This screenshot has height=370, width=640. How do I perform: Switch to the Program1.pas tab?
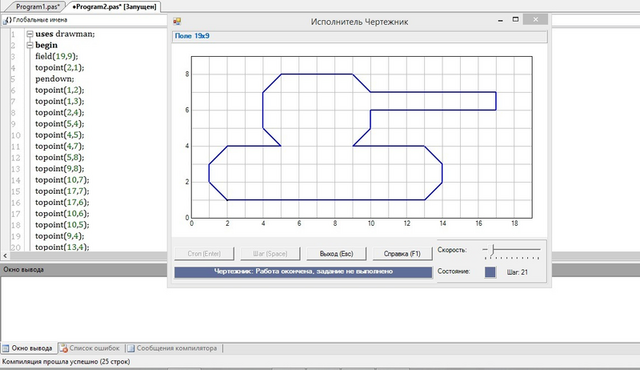pos(37,7)
